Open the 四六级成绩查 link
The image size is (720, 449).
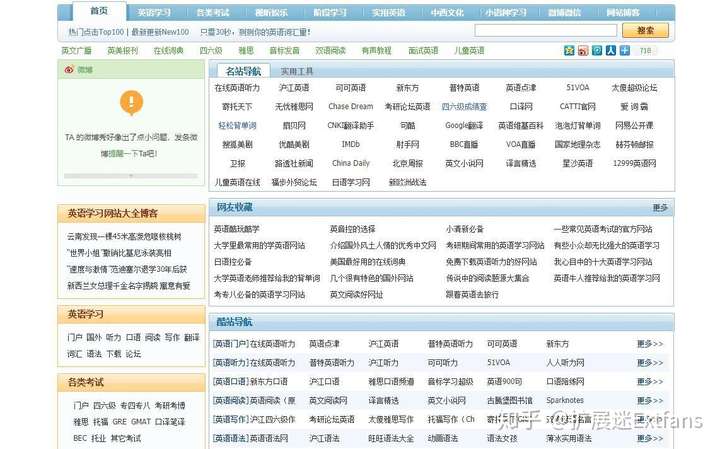tap(464, 107)
